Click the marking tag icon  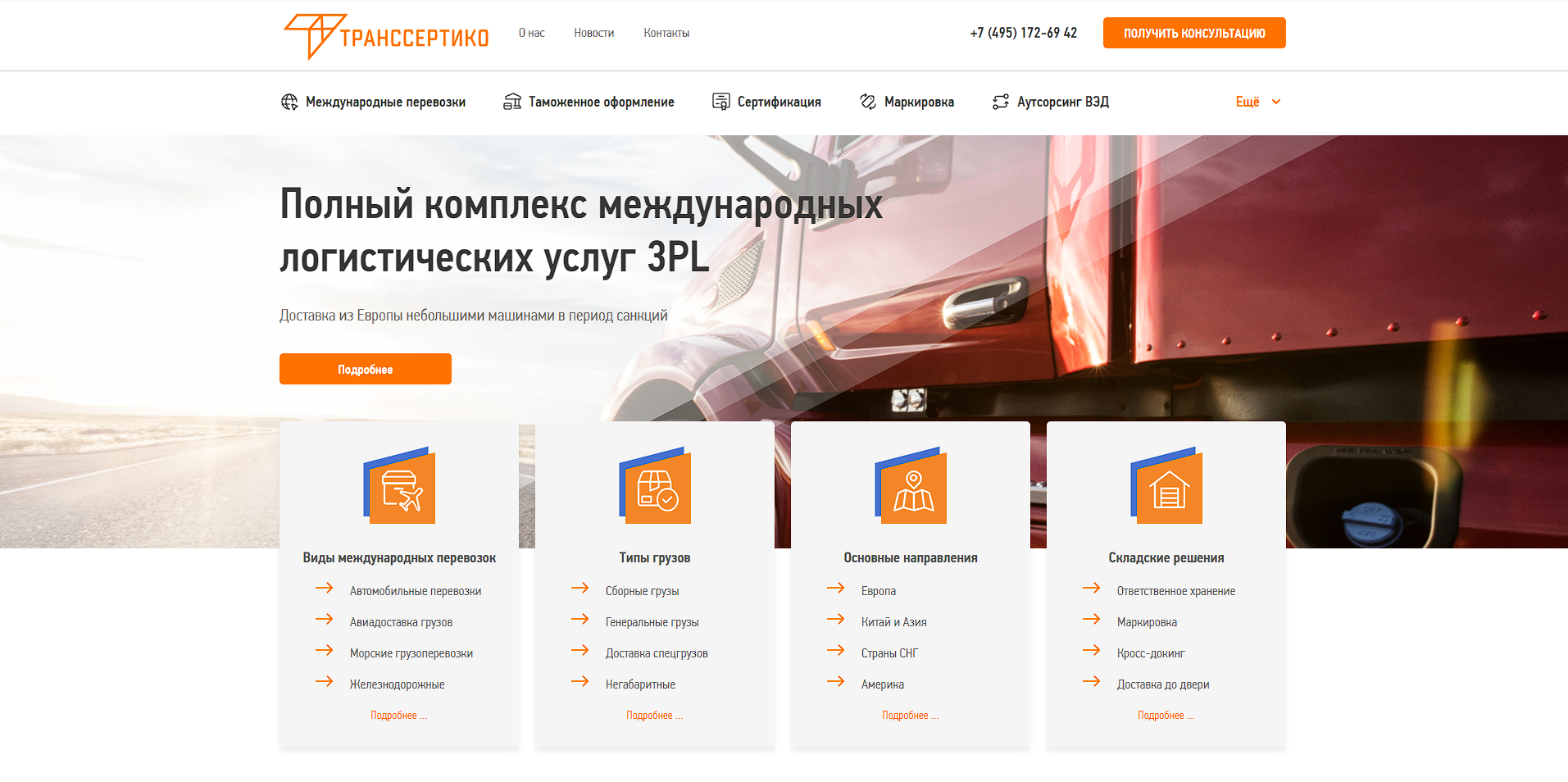[868, 102]
